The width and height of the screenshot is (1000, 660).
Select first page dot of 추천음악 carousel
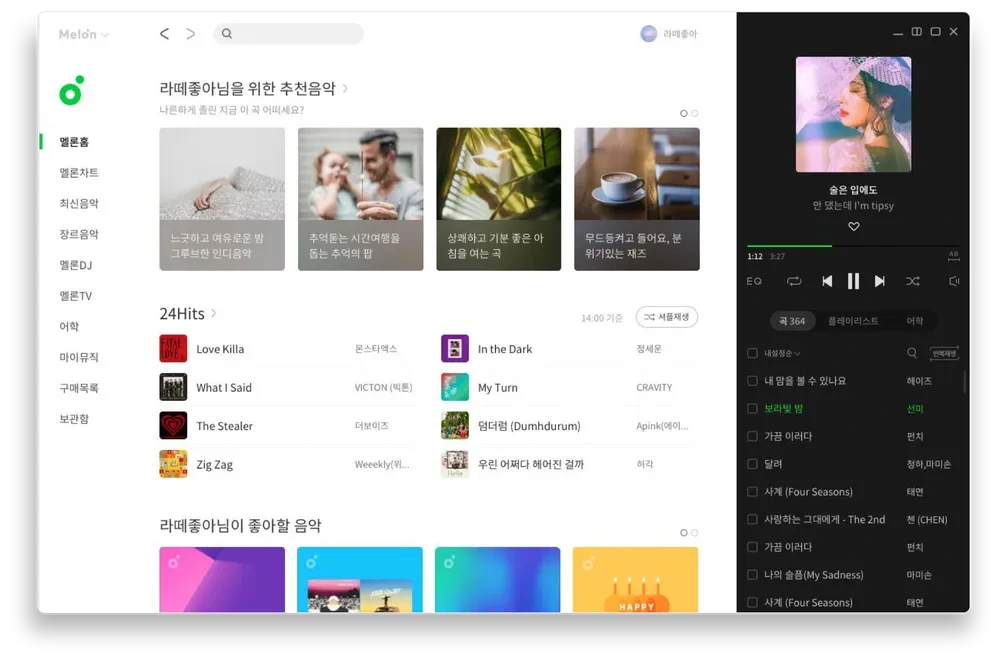point(684,114)
